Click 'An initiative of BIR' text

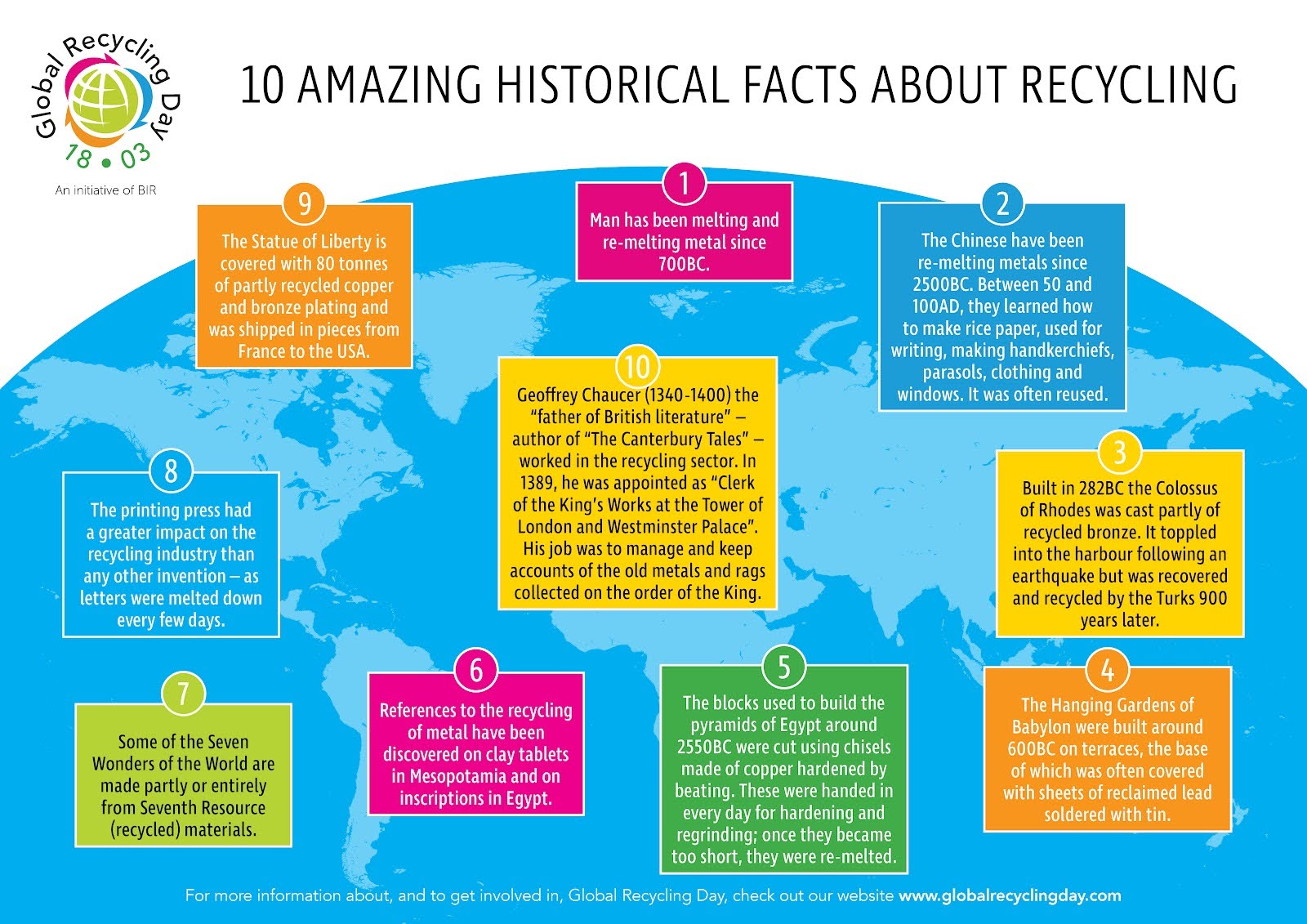pos(105,190)
